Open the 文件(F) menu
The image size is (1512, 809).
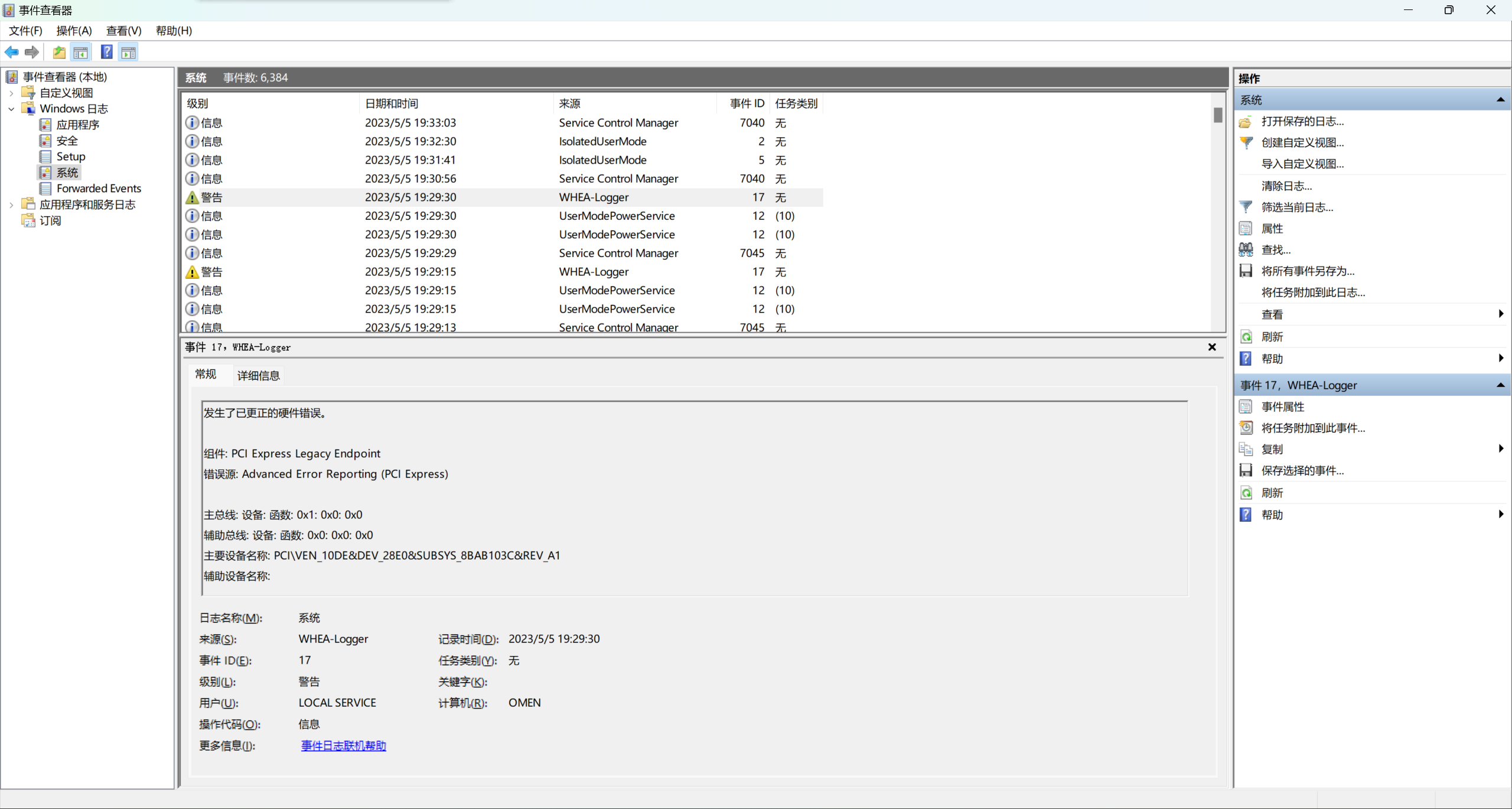pyautogui.click(x=25, y=31)
